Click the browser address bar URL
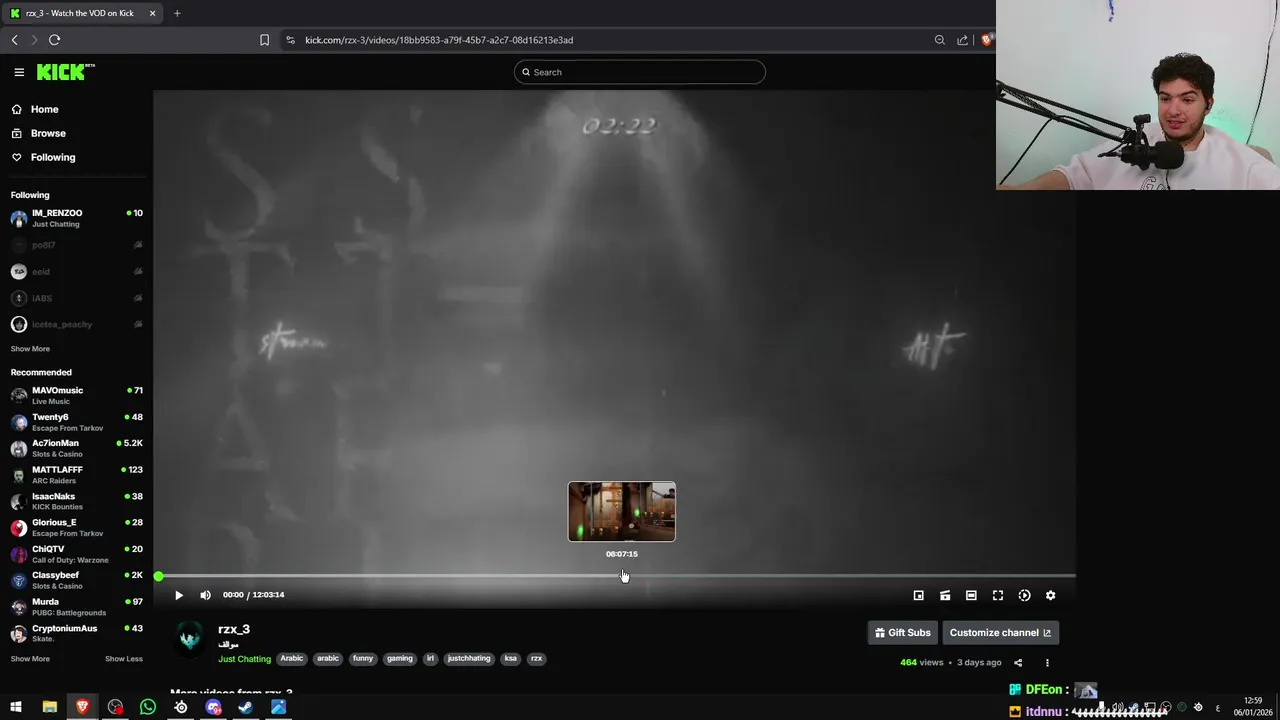Image resolution: width=1280 pixels, height=720 pixels. pyautogui.click(x=439, y=40)
